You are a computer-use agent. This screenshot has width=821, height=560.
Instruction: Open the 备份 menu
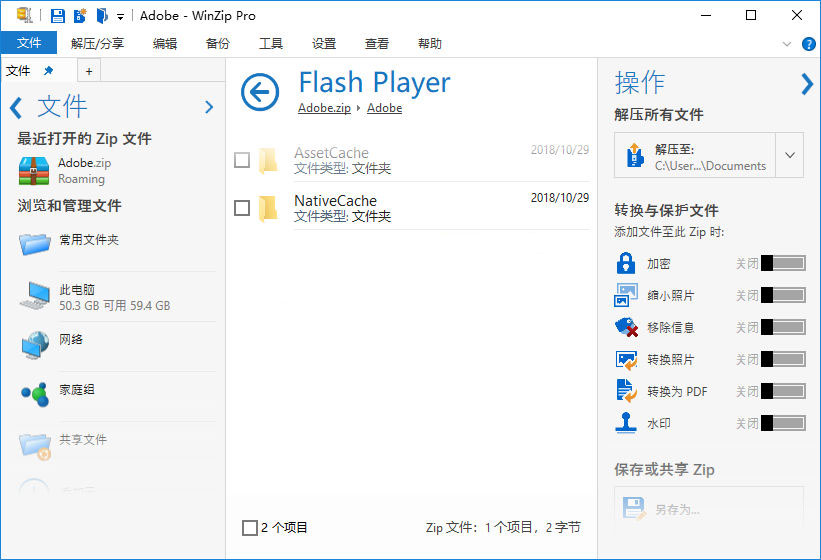click(x=218, y=43)
